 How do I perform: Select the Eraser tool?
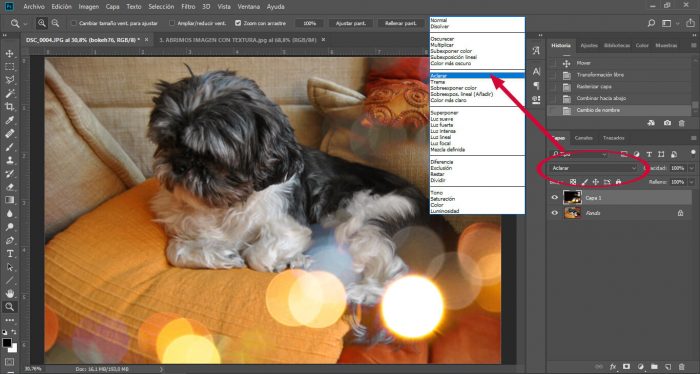click(x=9, y=187)
